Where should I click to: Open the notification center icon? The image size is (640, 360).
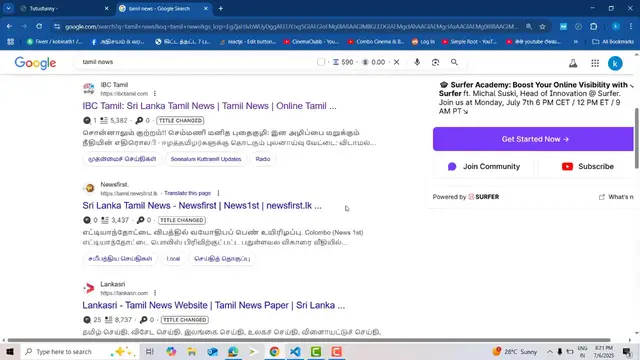click(x=627, y=351)
